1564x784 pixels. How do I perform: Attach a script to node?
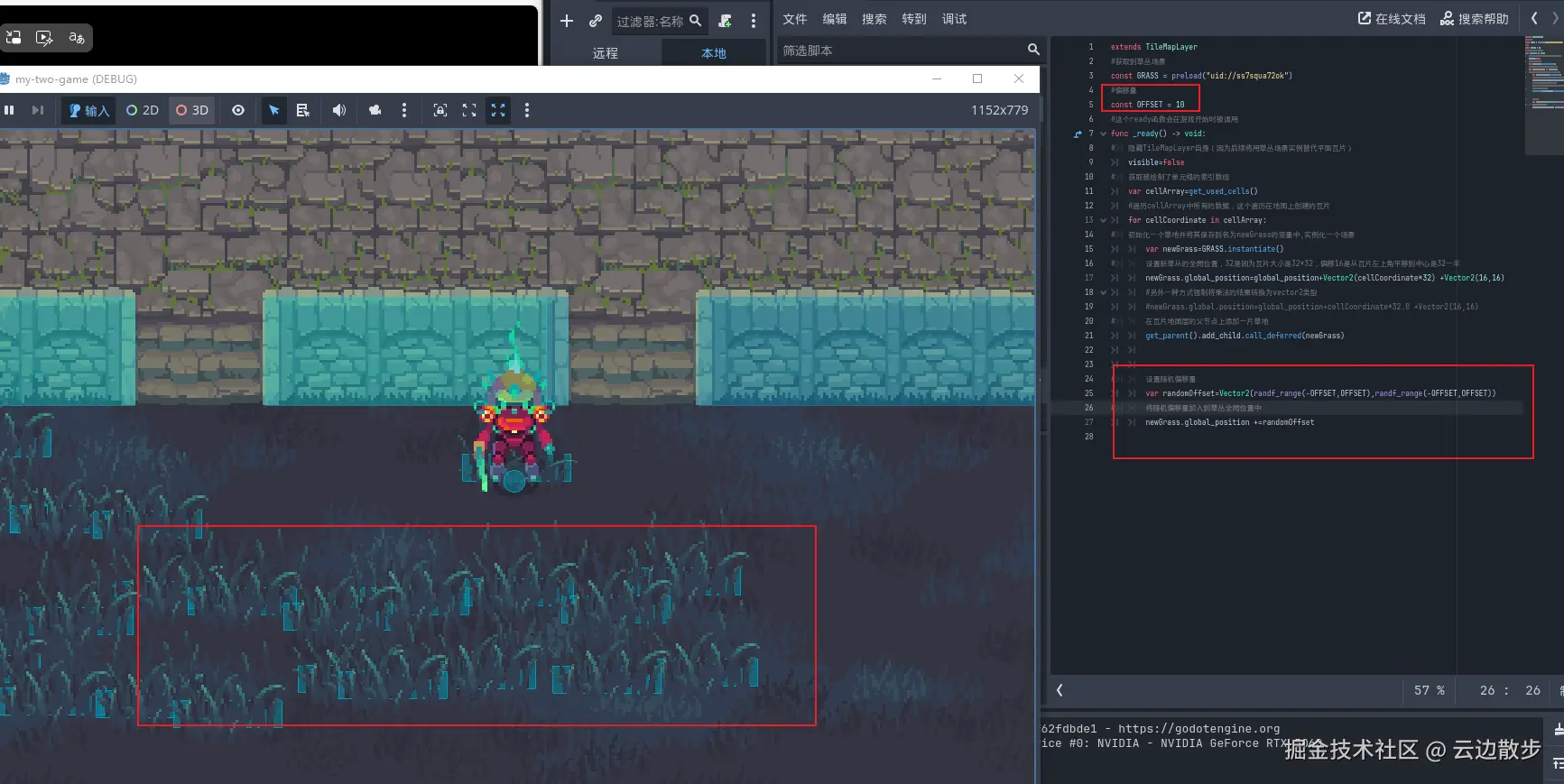(725, 21)
